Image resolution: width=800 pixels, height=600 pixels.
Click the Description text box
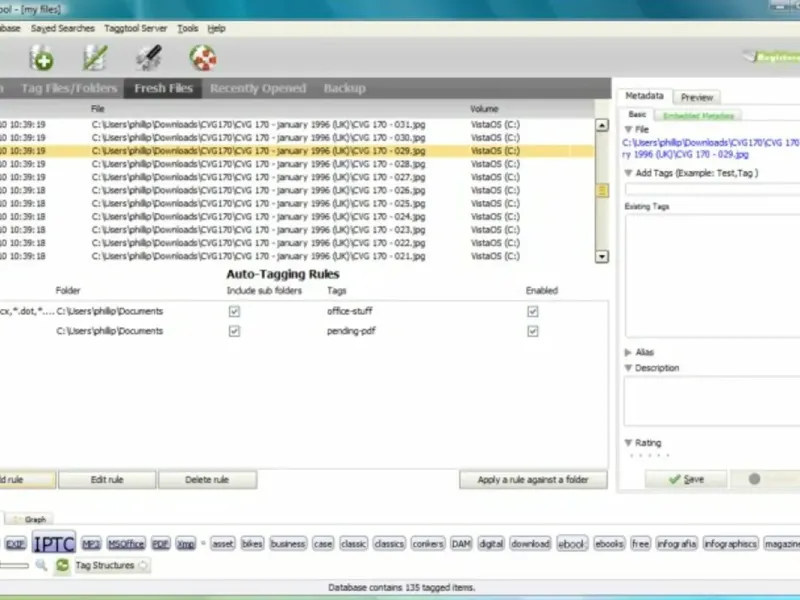(712, 401)
